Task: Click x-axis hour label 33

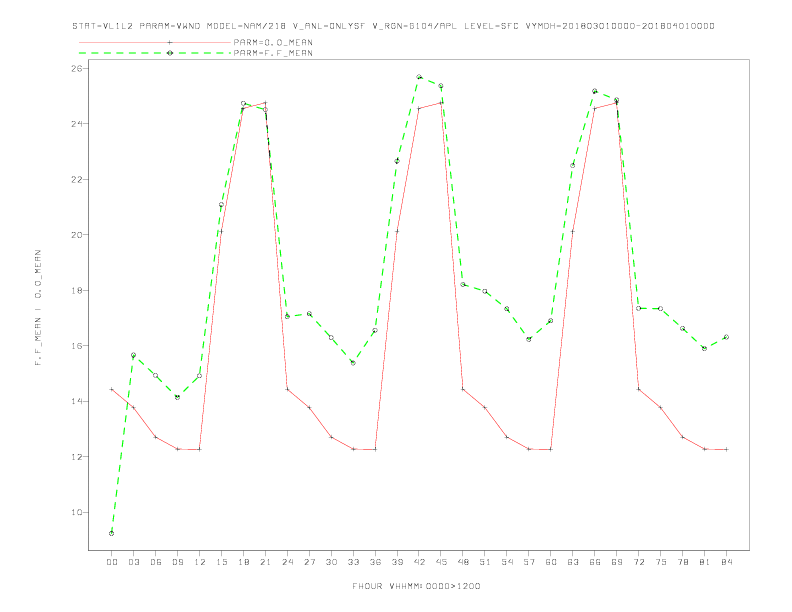Action: (354, 562)
